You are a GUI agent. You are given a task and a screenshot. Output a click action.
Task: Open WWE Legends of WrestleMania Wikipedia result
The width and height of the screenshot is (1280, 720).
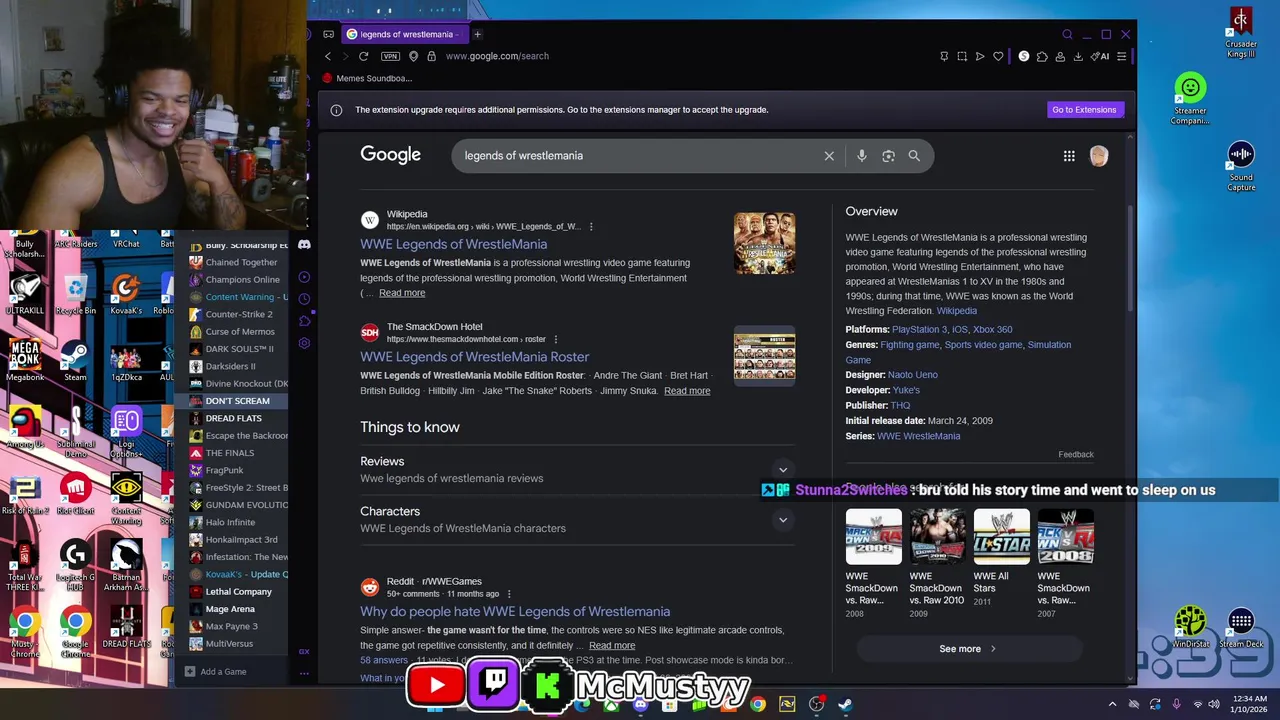coord(453,244)
